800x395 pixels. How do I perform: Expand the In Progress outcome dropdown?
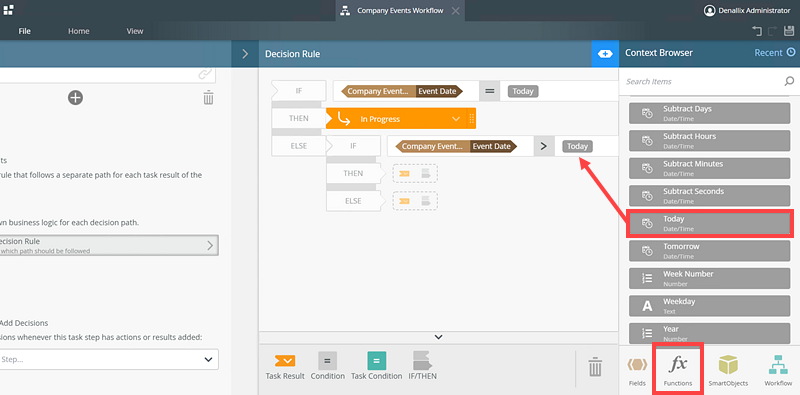[x=456, y=119]
